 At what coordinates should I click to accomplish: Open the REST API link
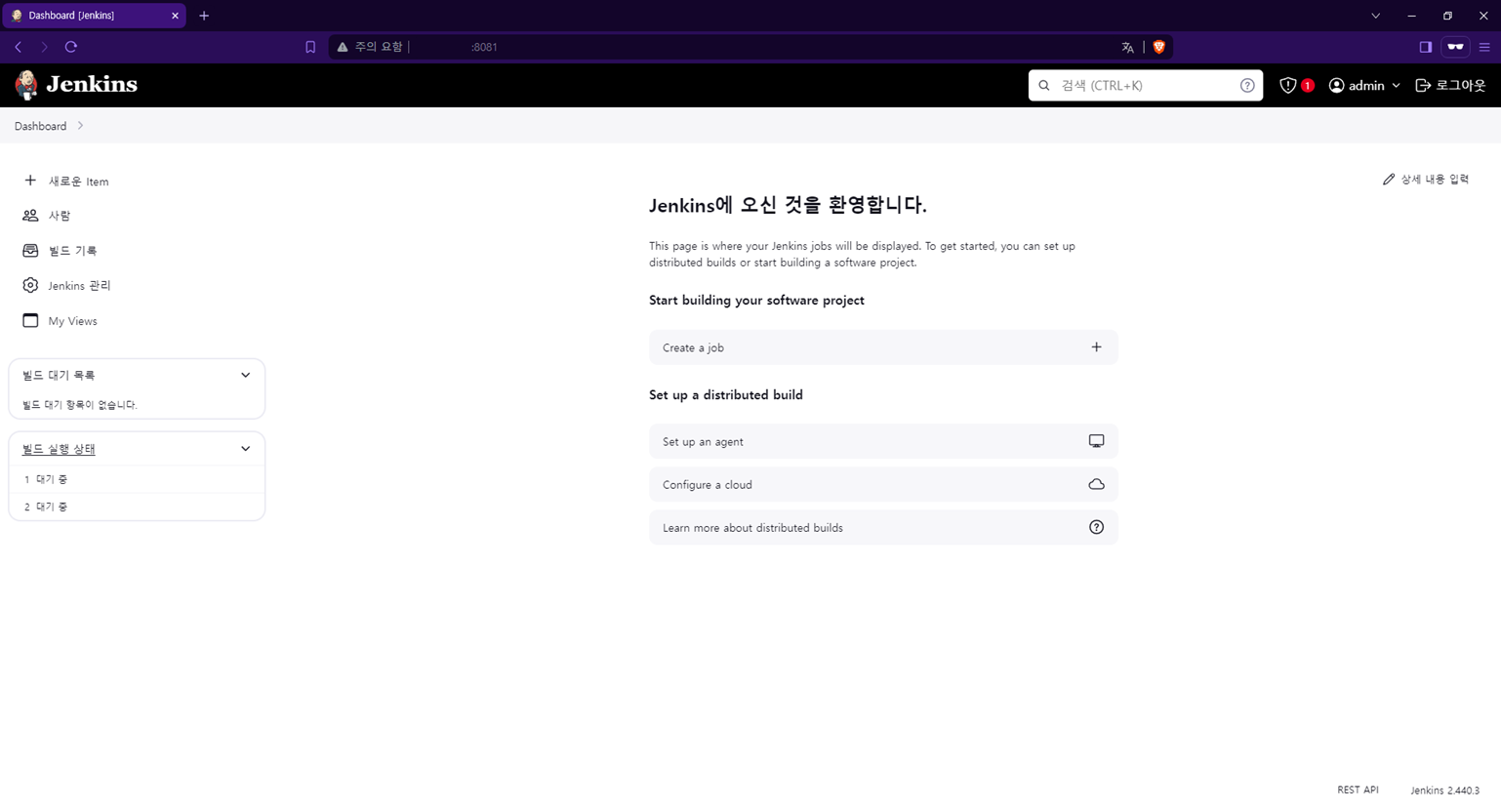click(1358, 790)
